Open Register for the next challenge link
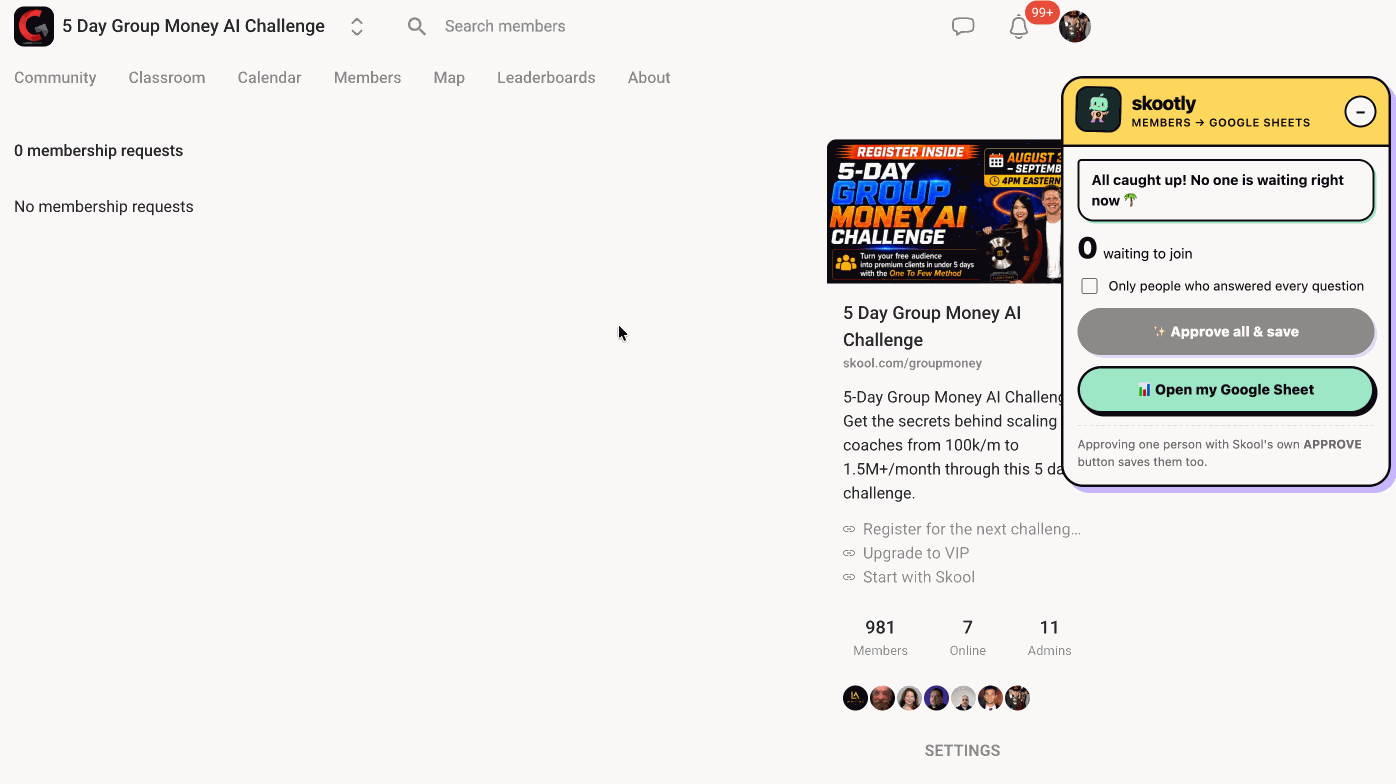The height and width of the screenshot is (784, 1396). click(971, 529)
